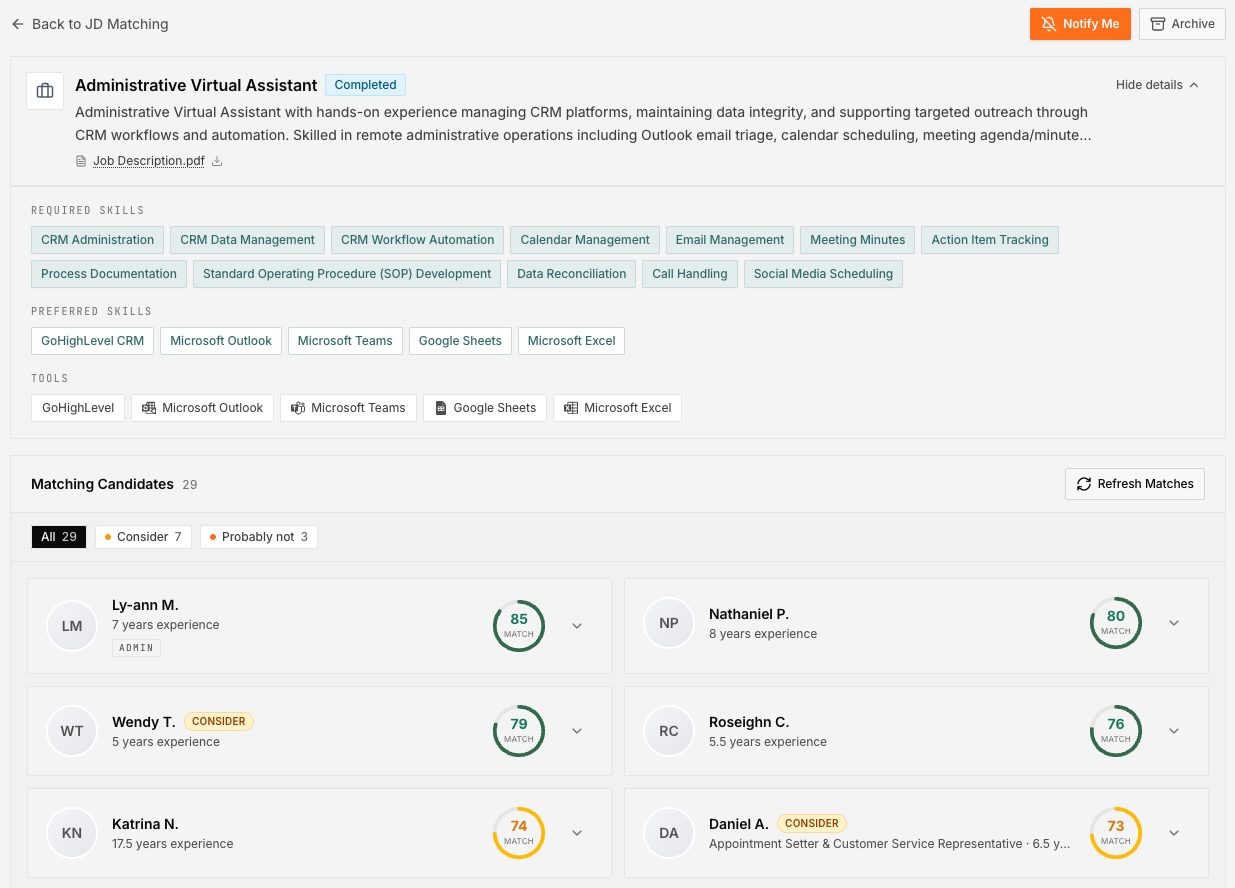
Task: Click the Administrative Virtual Assistant title
Action: (x=196, y=85)
